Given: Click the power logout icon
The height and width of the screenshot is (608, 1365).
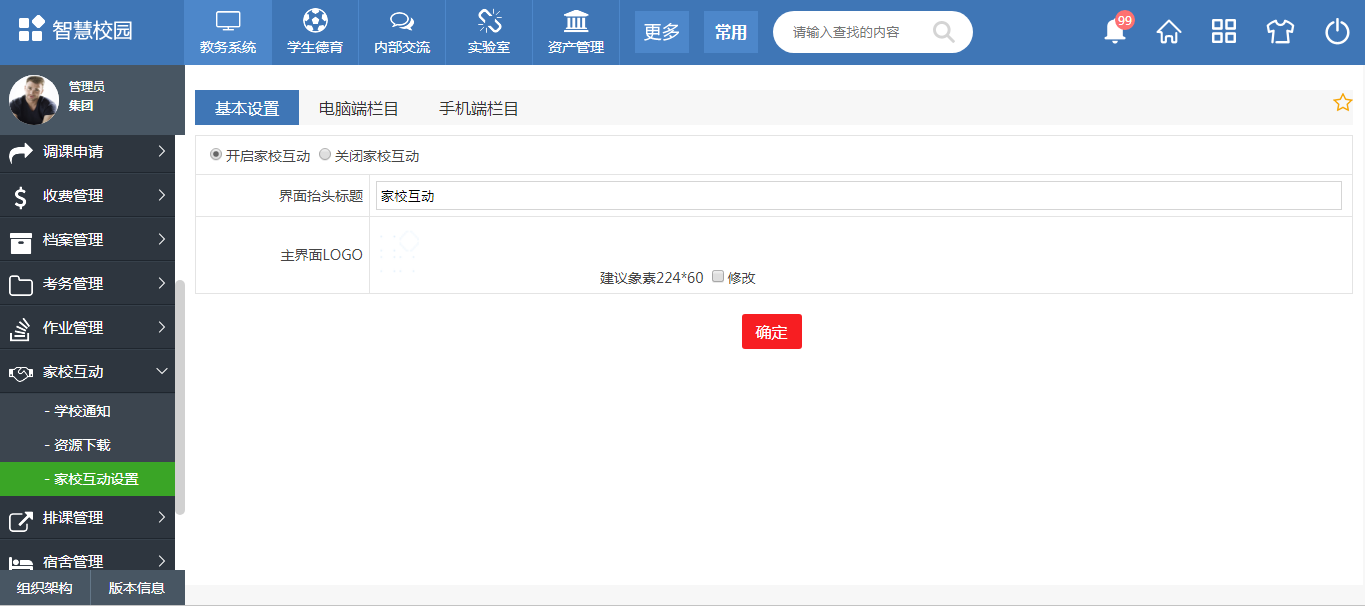Looking at the screenshot, I should pyautogui.click(x=1337, y=32).
